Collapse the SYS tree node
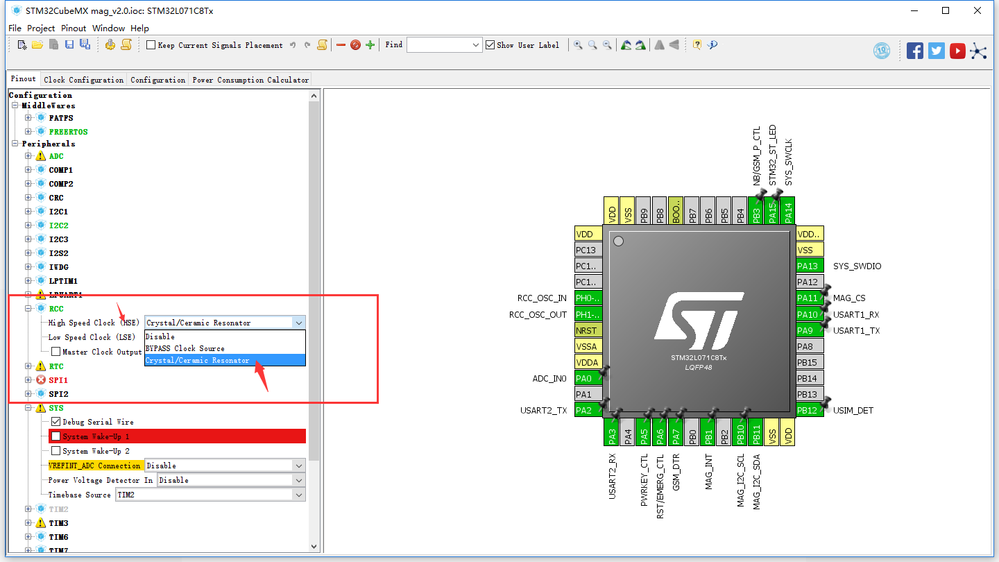 tap(28, 408)
